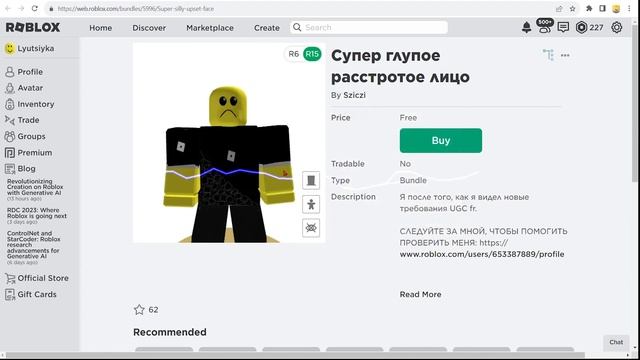Click the Lyutsiyka username in sidebar
Viewport: 640px width, 360px height.
[36, 48]
